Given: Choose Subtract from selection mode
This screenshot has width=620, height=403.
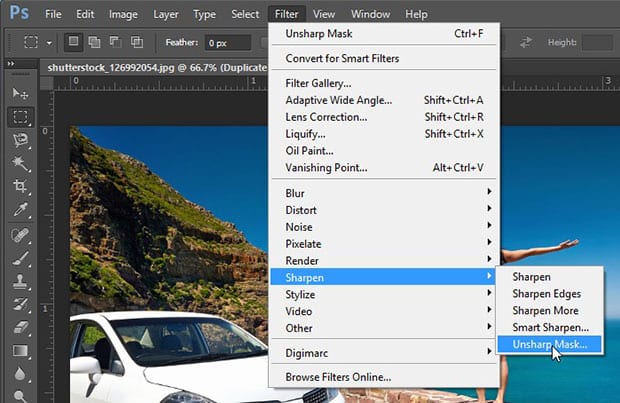Looking at the screenshot, I should (x=115, y=42).
